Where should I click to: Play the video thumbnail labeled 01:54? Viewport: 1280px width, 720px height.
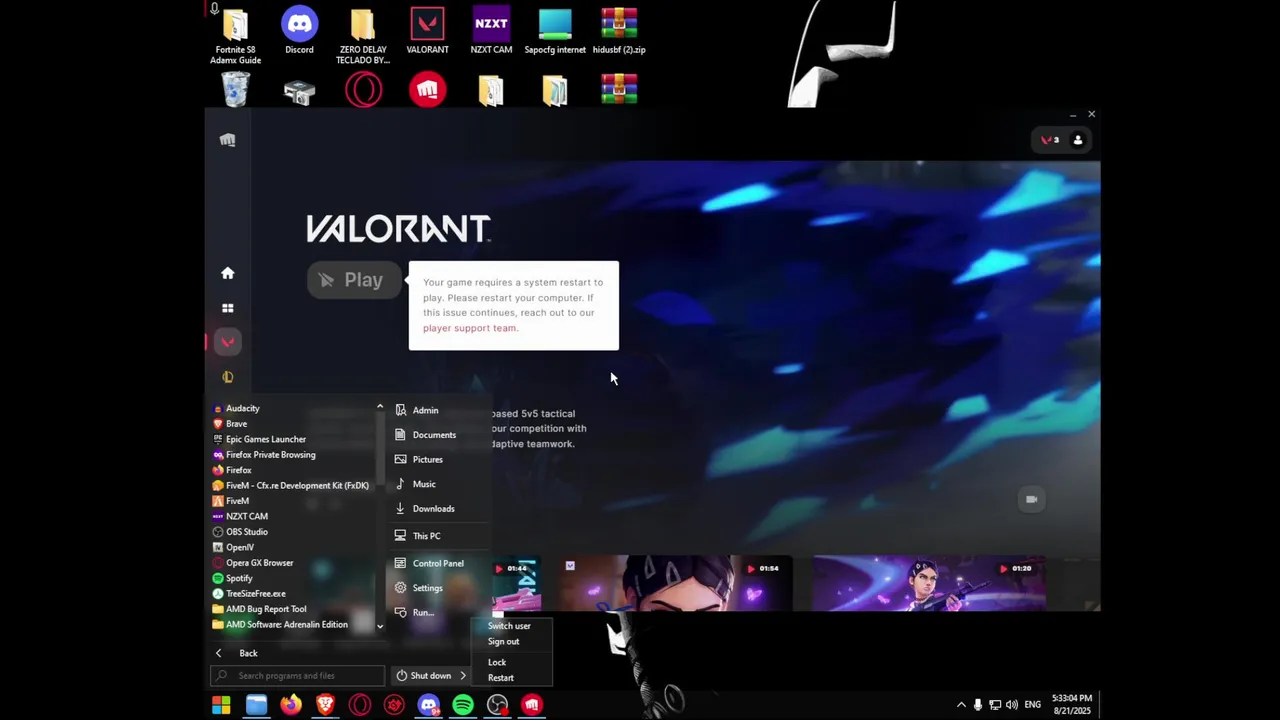tap(675, 583)
